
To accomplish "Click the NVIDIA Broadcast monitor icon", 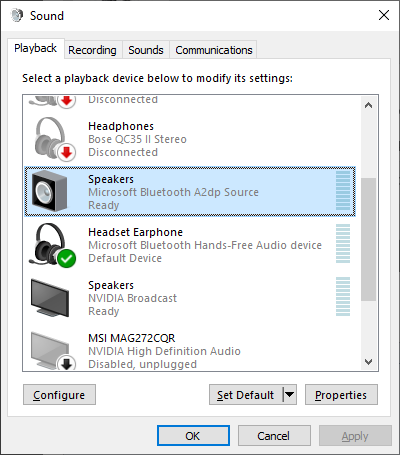I will pos(50,298).
